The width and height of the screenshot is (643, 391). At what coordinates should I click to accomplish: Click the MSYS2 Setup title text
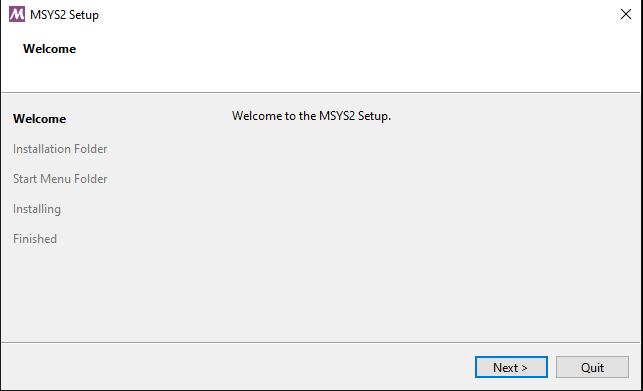point(64,15)
